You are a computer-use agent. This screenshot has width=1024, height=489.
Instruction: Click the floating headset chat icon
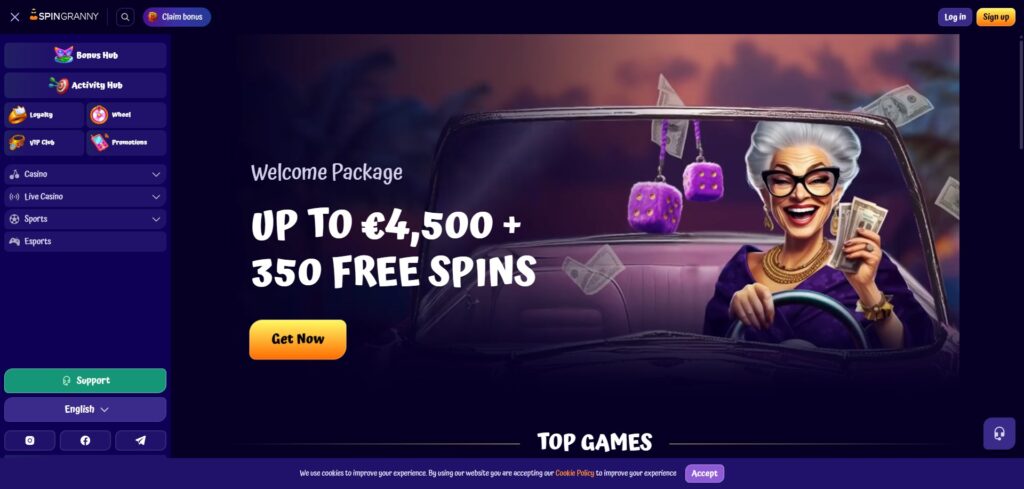pos(999,434)
